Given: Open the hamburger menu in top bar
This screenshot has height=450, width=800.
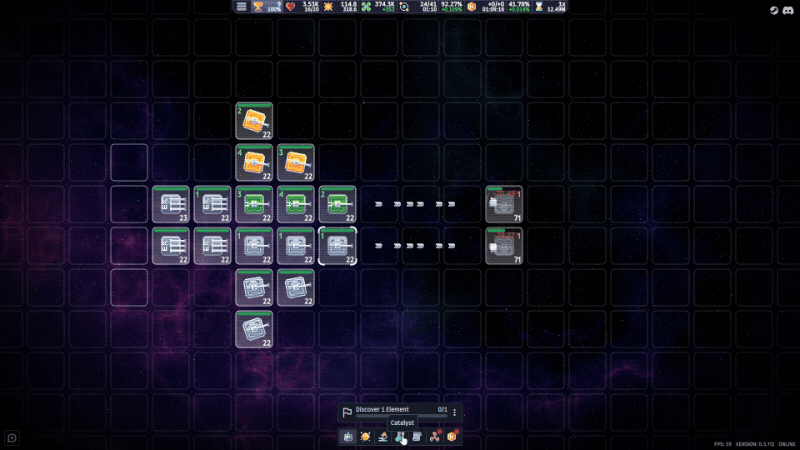Looking at the screenshot, I should (241, 7).
